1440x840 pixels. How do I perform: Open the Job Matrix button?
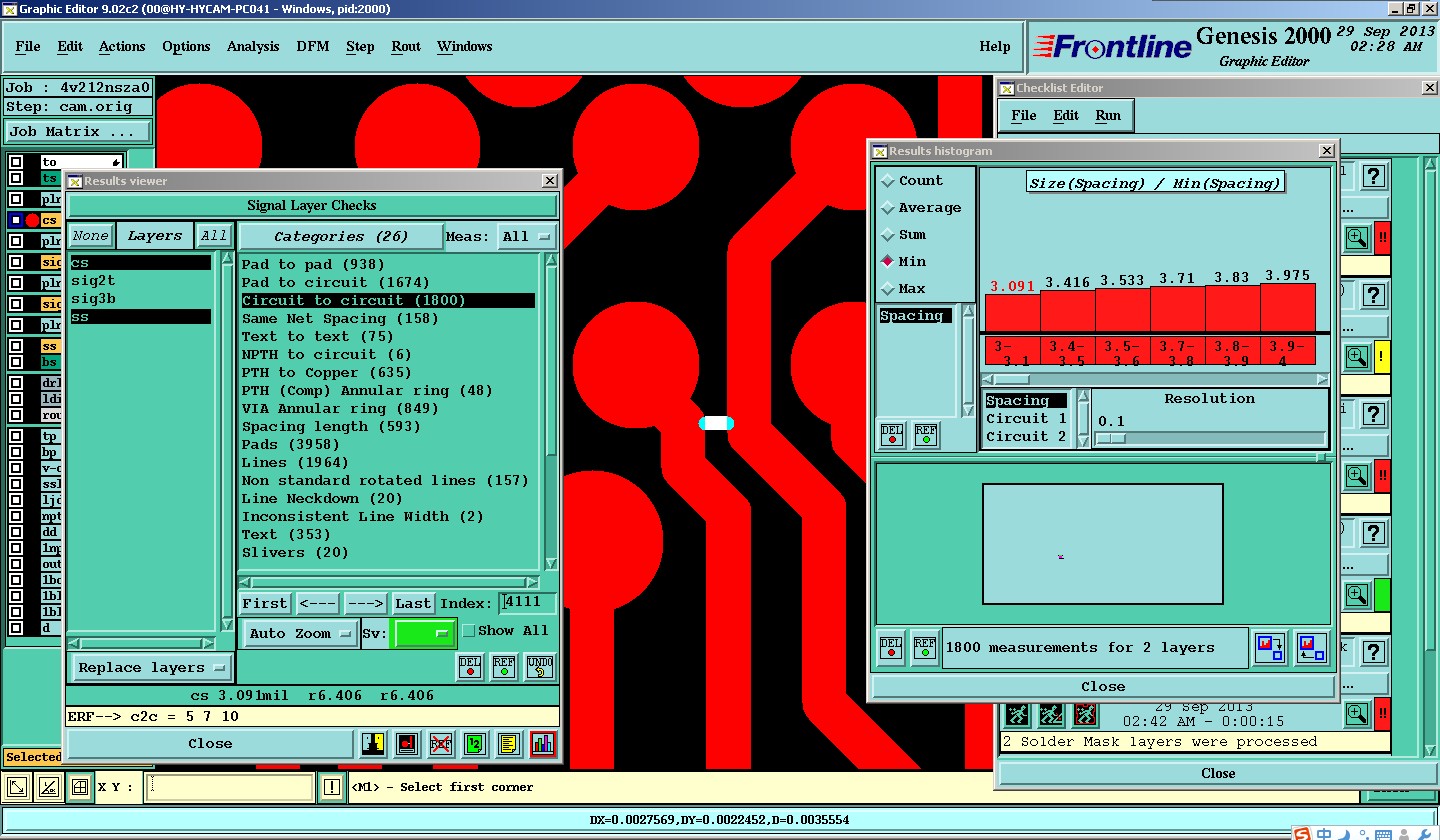tap(77, 131)
